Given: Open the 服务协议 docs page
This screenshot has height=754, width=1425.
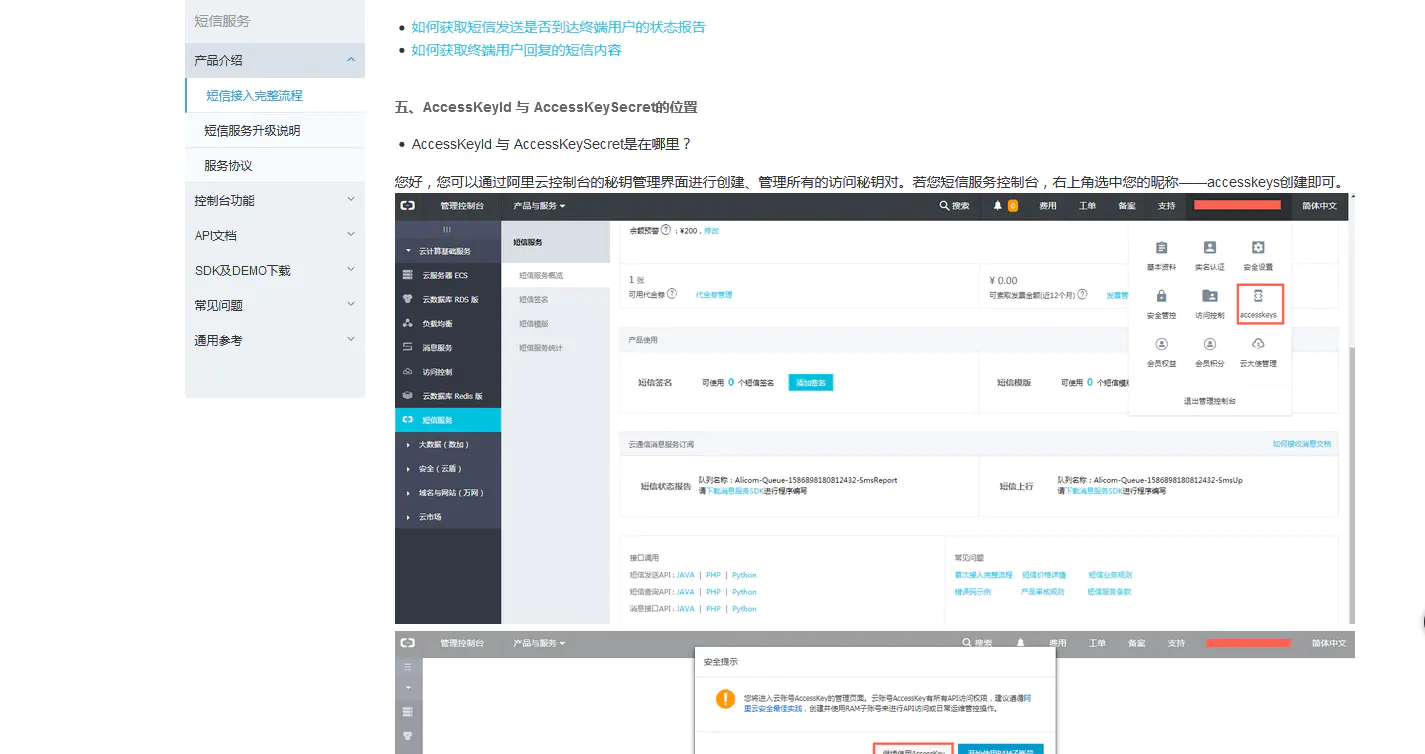Looking at the screenshot, I should 228,166.
